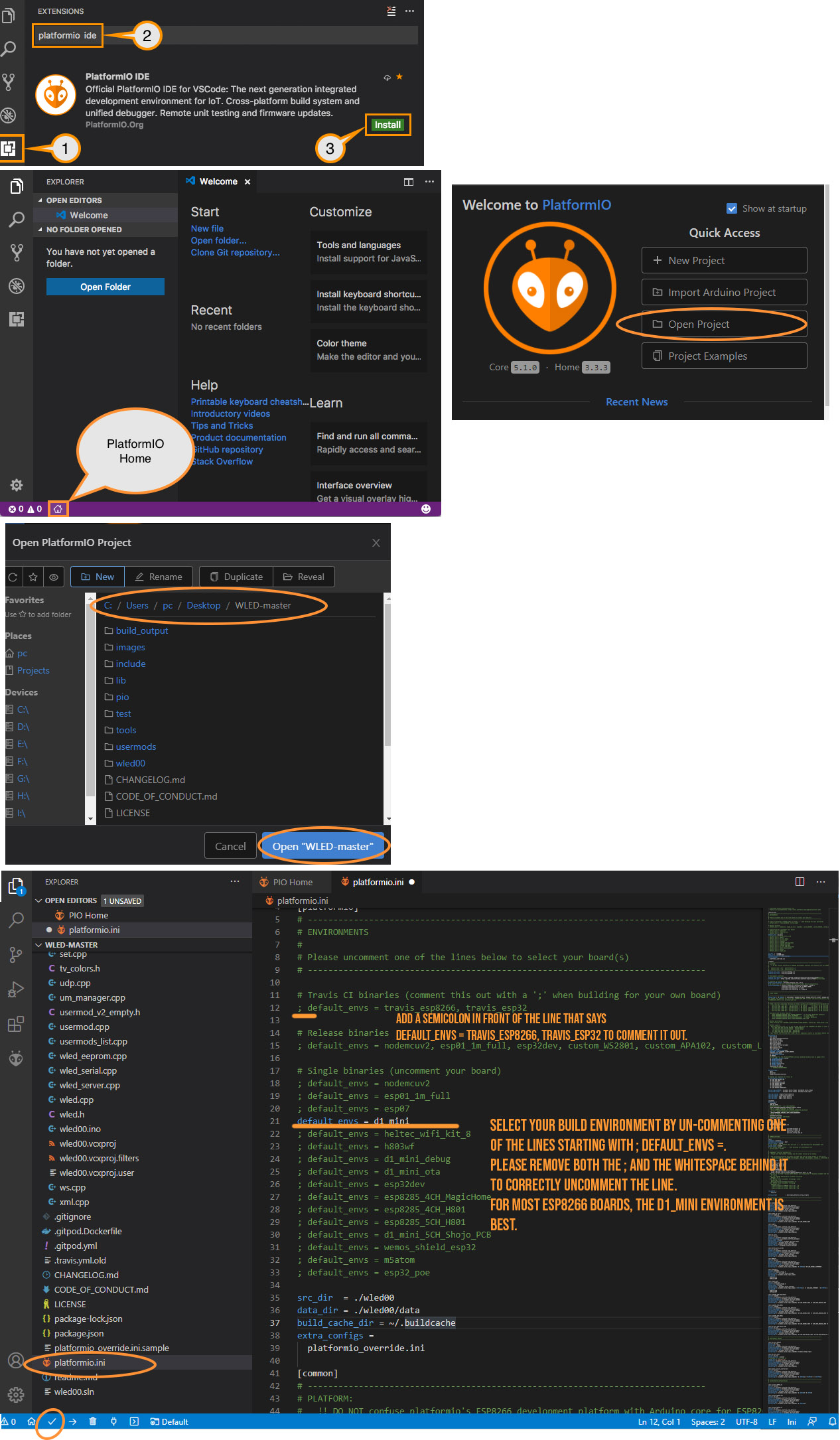Image resolution: width=840 pixels, height=1440 pixels.
Task: Open Default environment switcher in status bar
Action: coord(169,1421)
